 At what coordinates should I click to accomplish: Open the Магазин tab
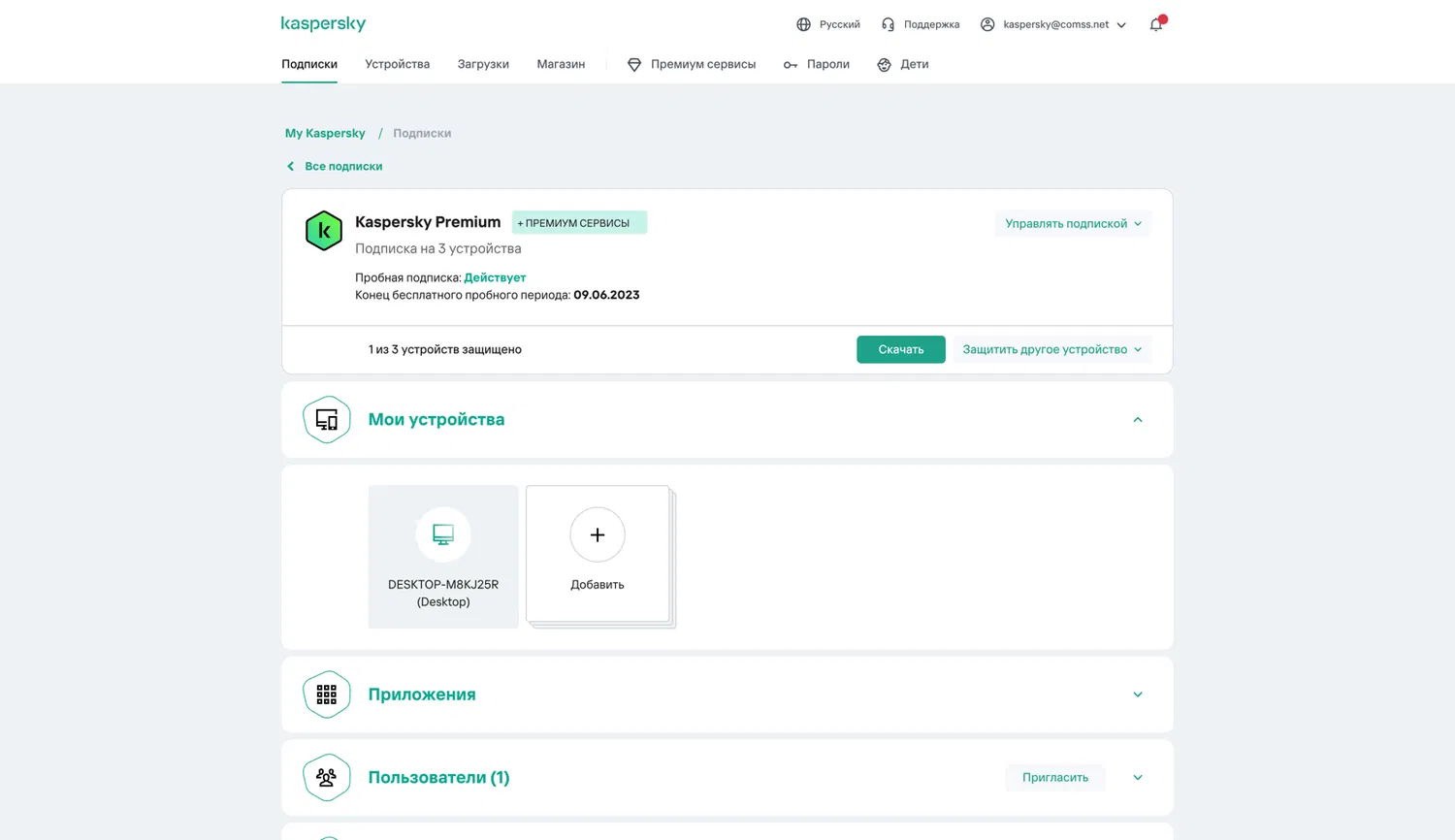[561, 64]
